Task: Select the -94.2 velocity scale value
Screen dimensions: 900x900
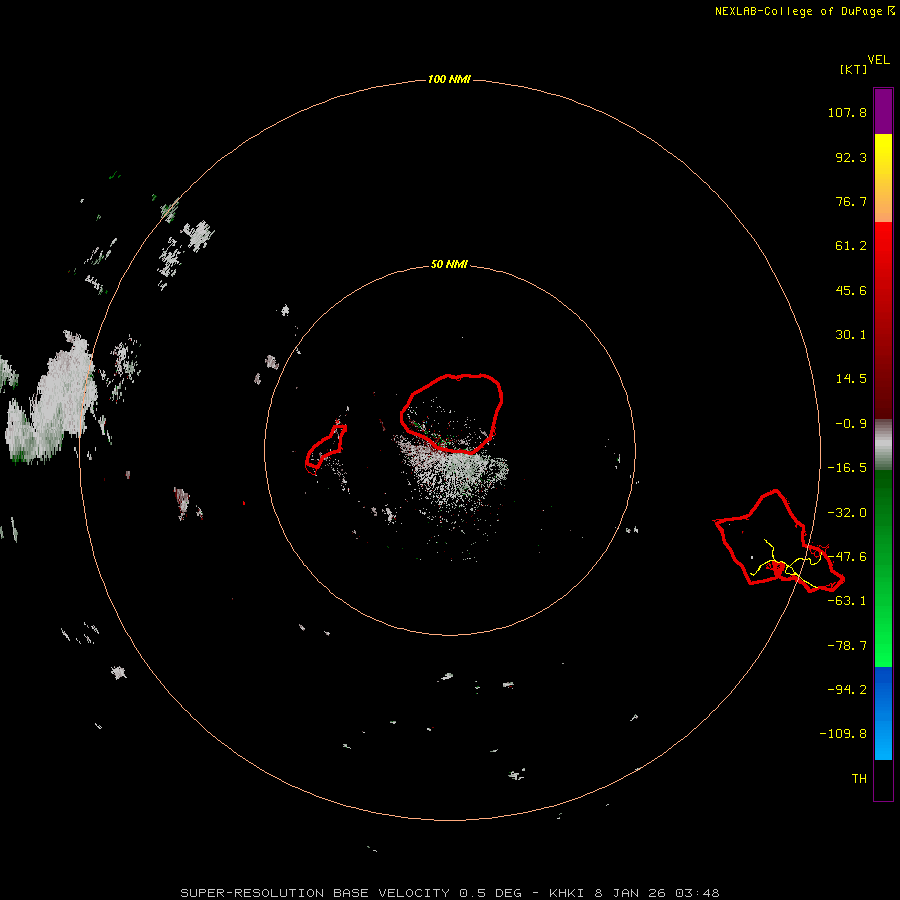Action: tap(847, 690)
